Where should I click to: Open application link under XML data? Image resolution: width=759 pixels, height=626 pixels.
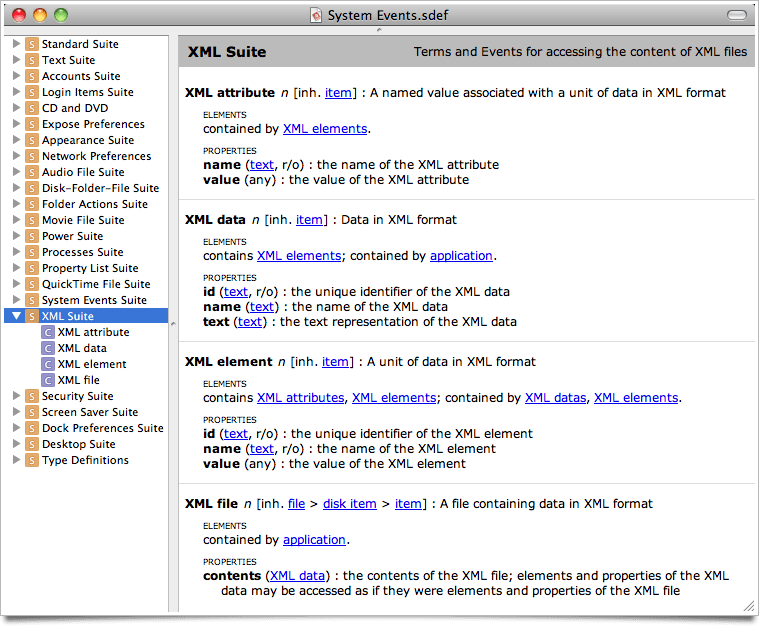(x=461, y=256)
